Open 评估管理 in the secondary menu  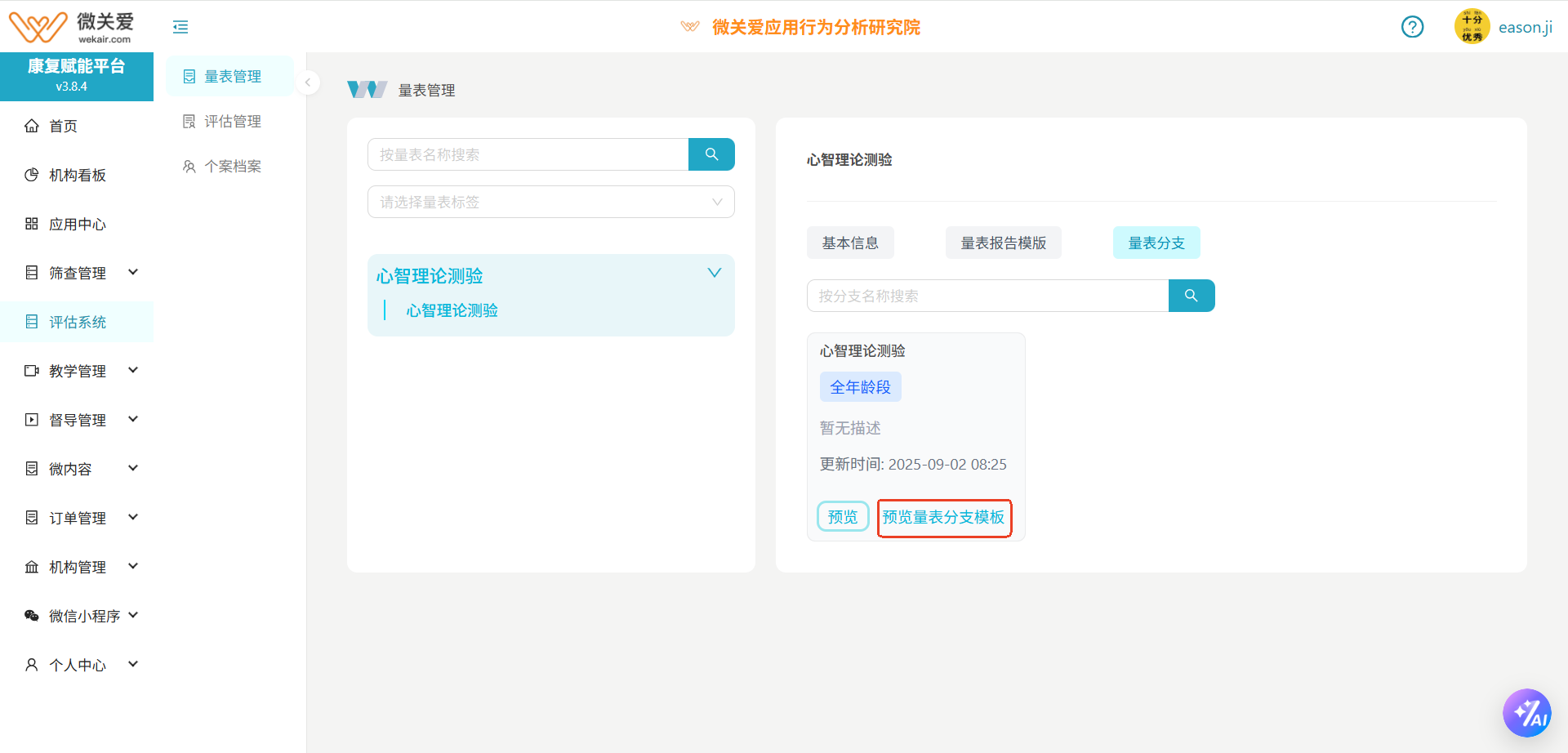point(232,122)
